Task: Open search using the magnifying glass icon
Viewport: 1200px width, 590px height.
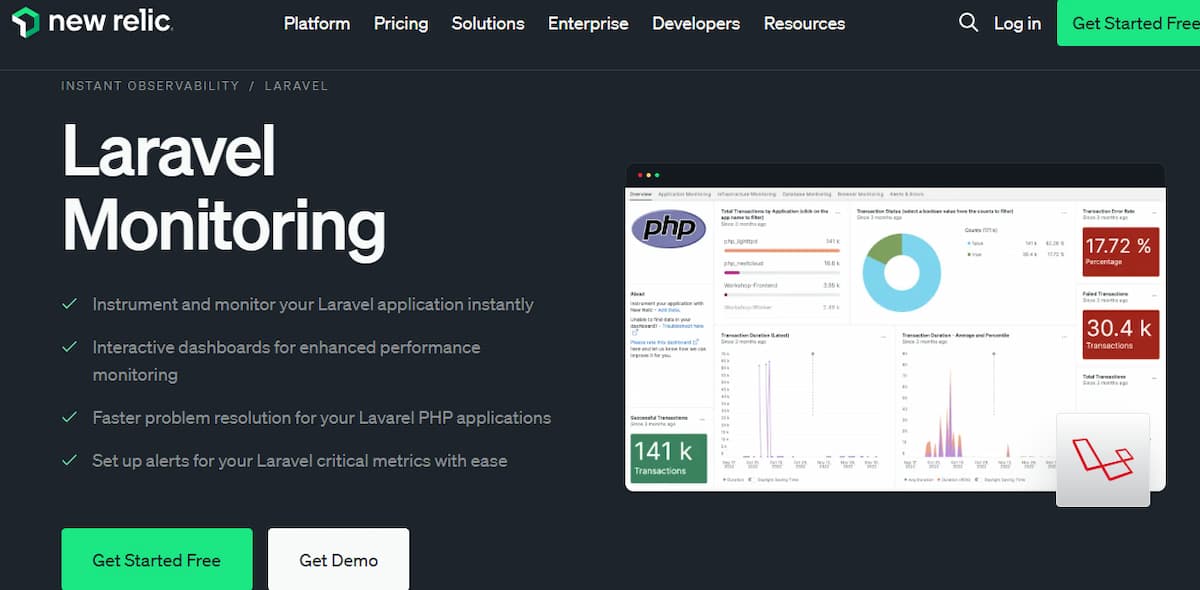Action: 967,22
